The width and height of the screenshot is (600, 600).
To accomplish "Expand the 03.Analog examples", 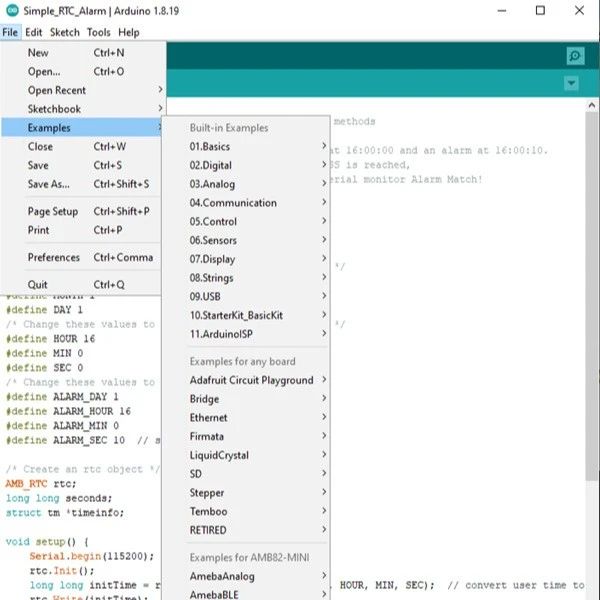I will (x=246, y=184).
